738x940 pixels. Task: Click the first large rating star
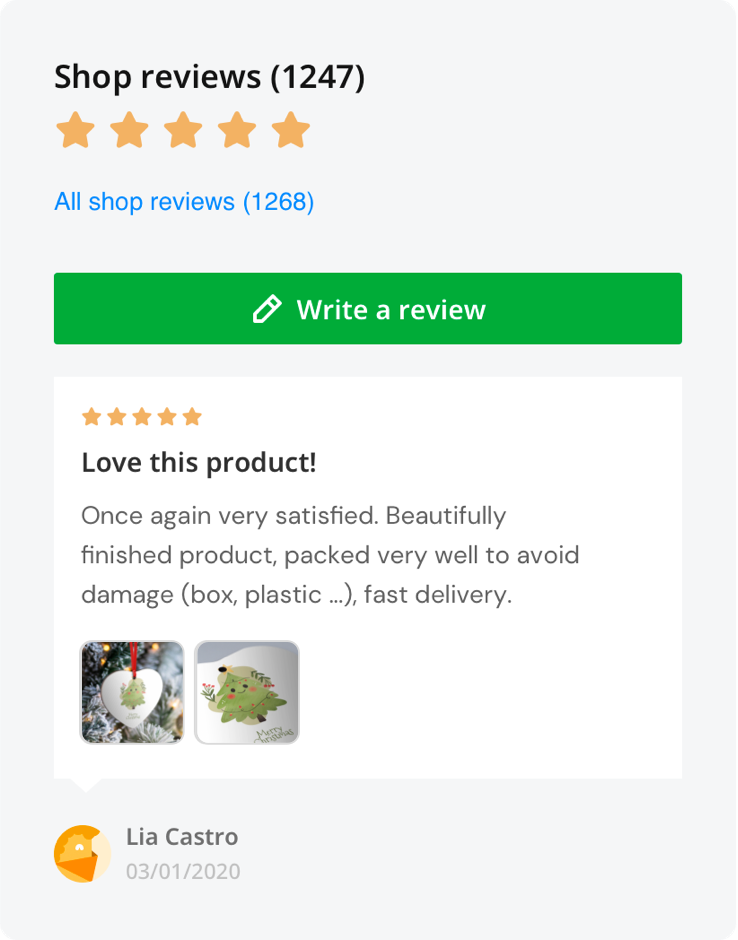pyautogui.click(x=75, y=131)
